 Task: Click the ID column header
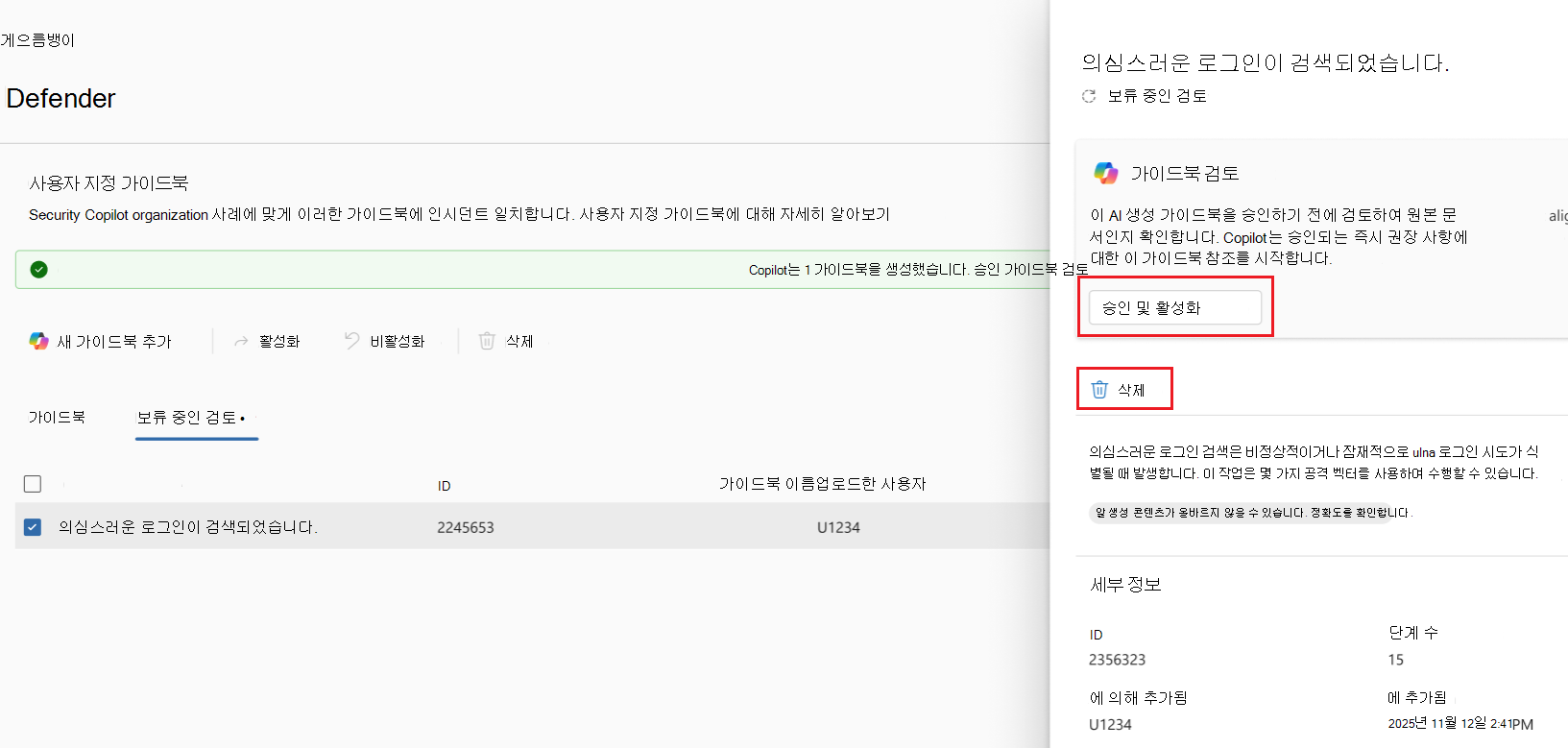444,486
